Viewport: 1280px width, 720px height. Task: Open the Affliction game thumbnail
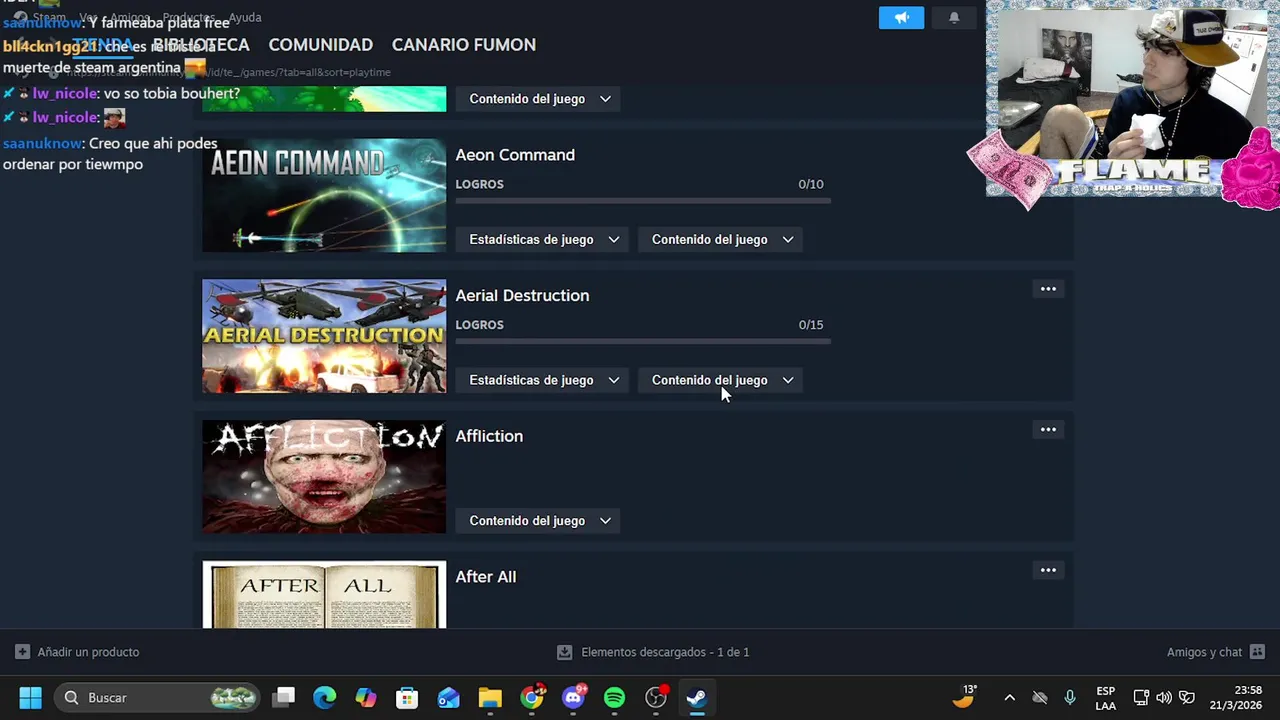coord(324,477)
